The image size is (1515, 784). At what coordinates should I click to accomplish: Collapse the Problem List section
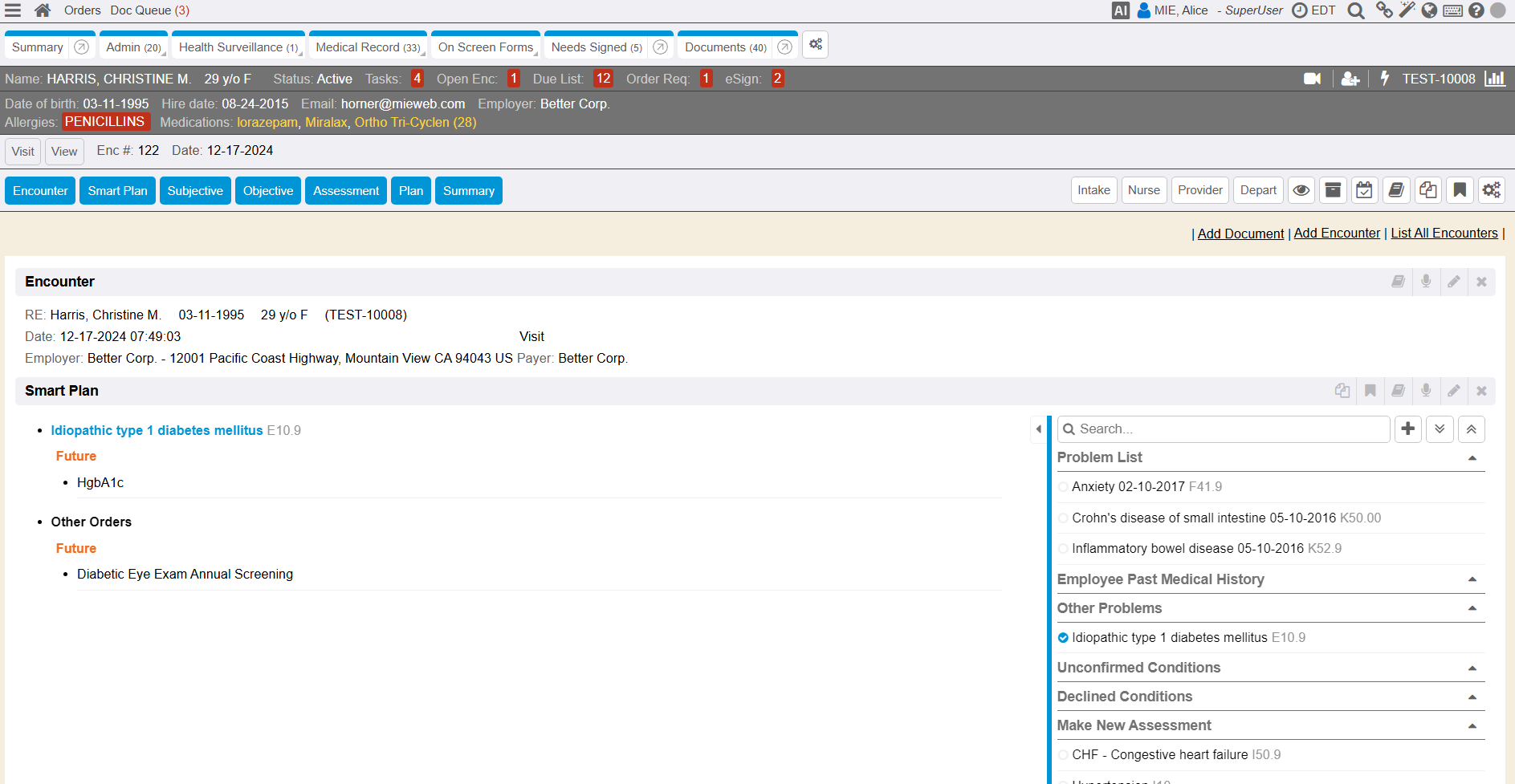(1472, 458)
